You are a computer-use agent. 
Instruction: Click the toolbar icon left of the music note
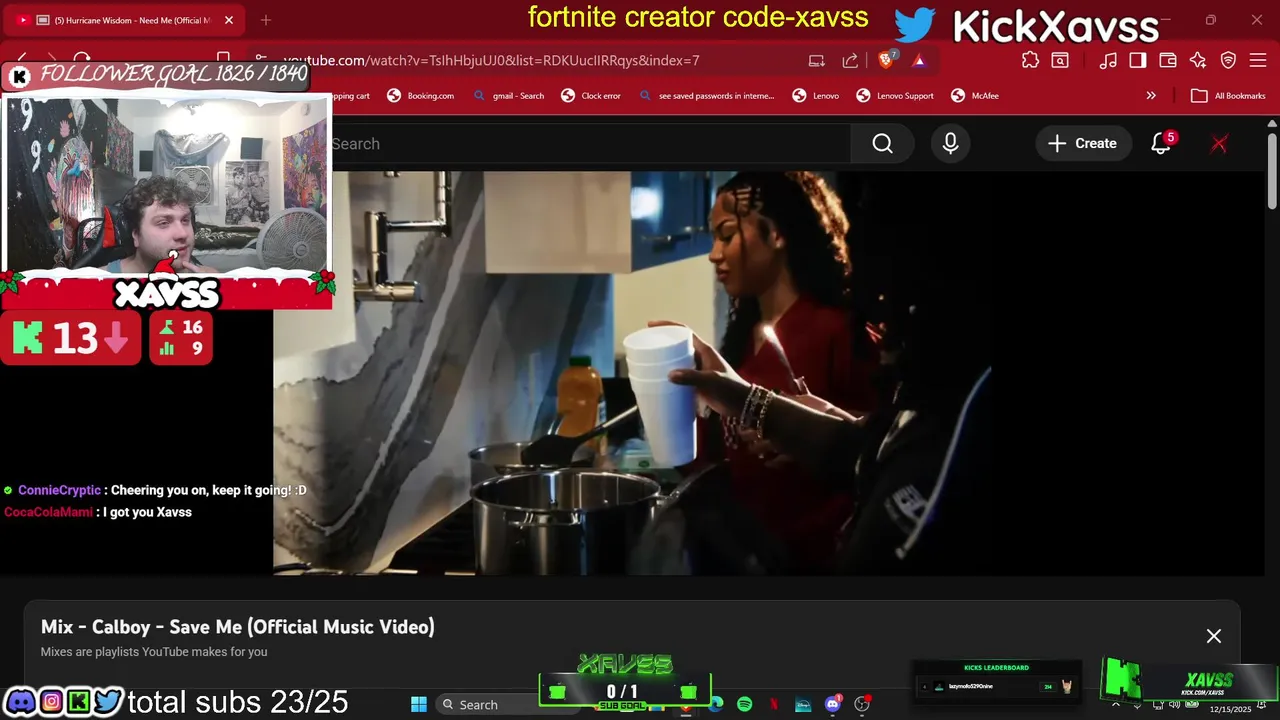pyautogui.click(x=1060, y=60)
